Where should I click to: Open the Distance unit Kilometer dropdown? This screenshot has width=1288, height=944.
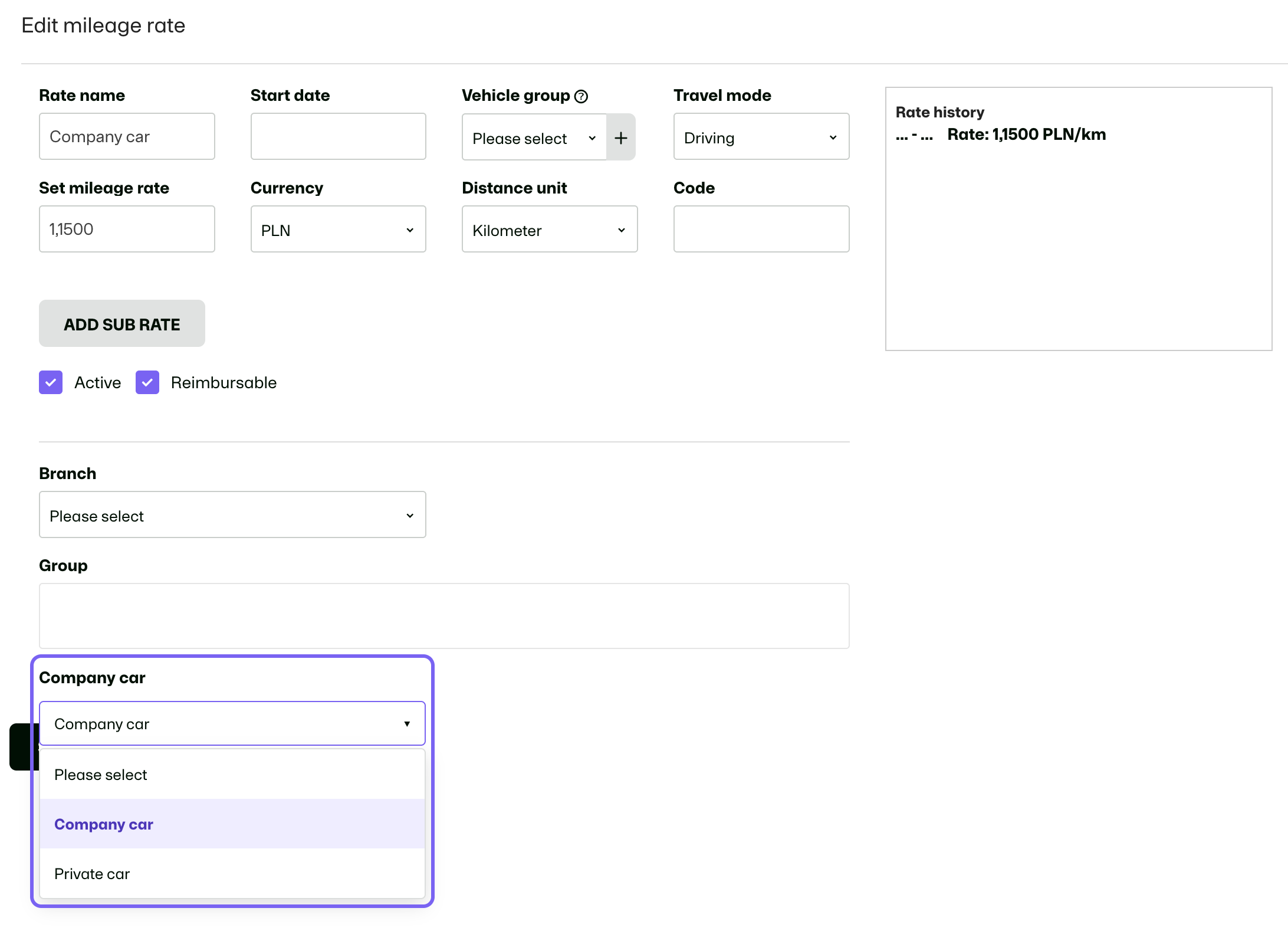point(550,230)
